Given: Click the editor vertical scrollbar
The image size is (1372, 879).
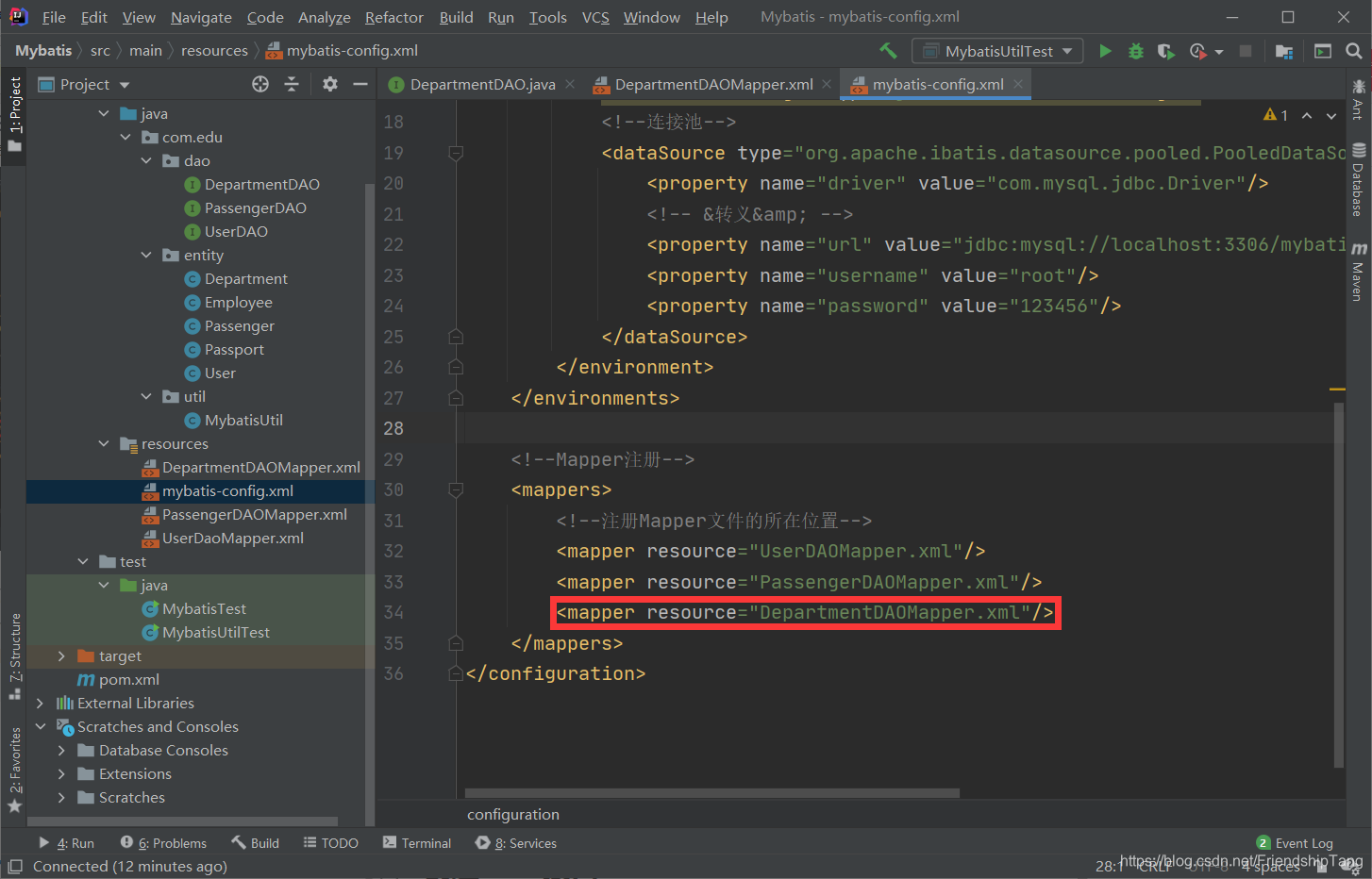Looking at the screenshot, I should click(1338, 585).
